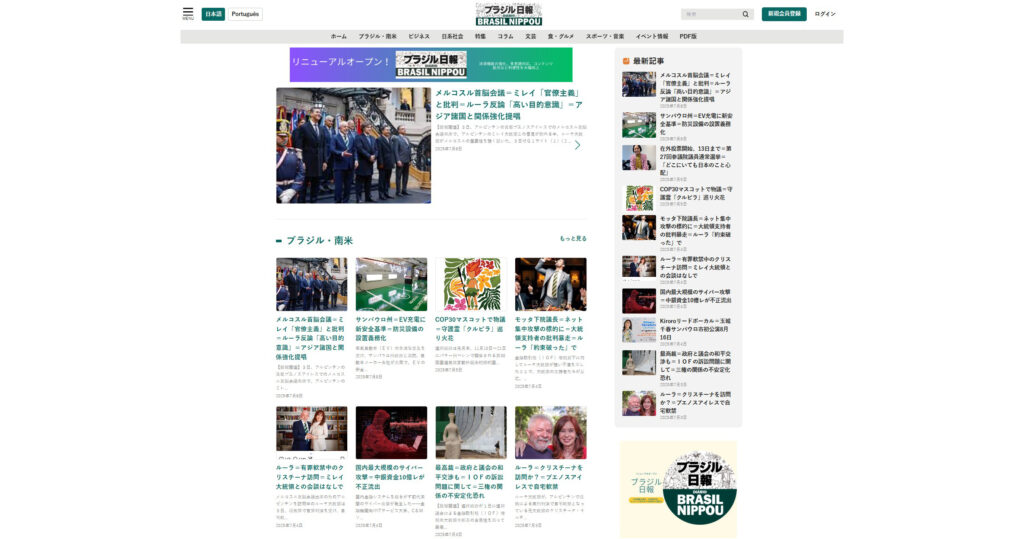Click the リニューアルオープン banner
This screenshot has width=1024, height=539.
pos(431,64)
